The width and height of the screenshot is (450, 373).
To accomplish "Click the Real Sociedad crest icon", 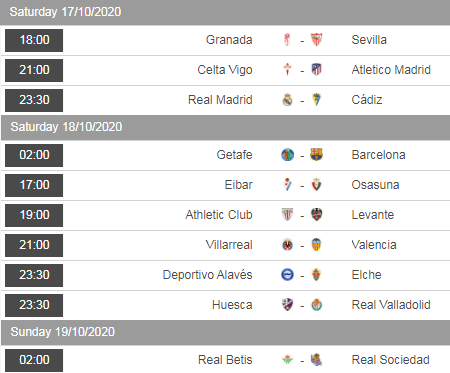I will coord(316,360).
